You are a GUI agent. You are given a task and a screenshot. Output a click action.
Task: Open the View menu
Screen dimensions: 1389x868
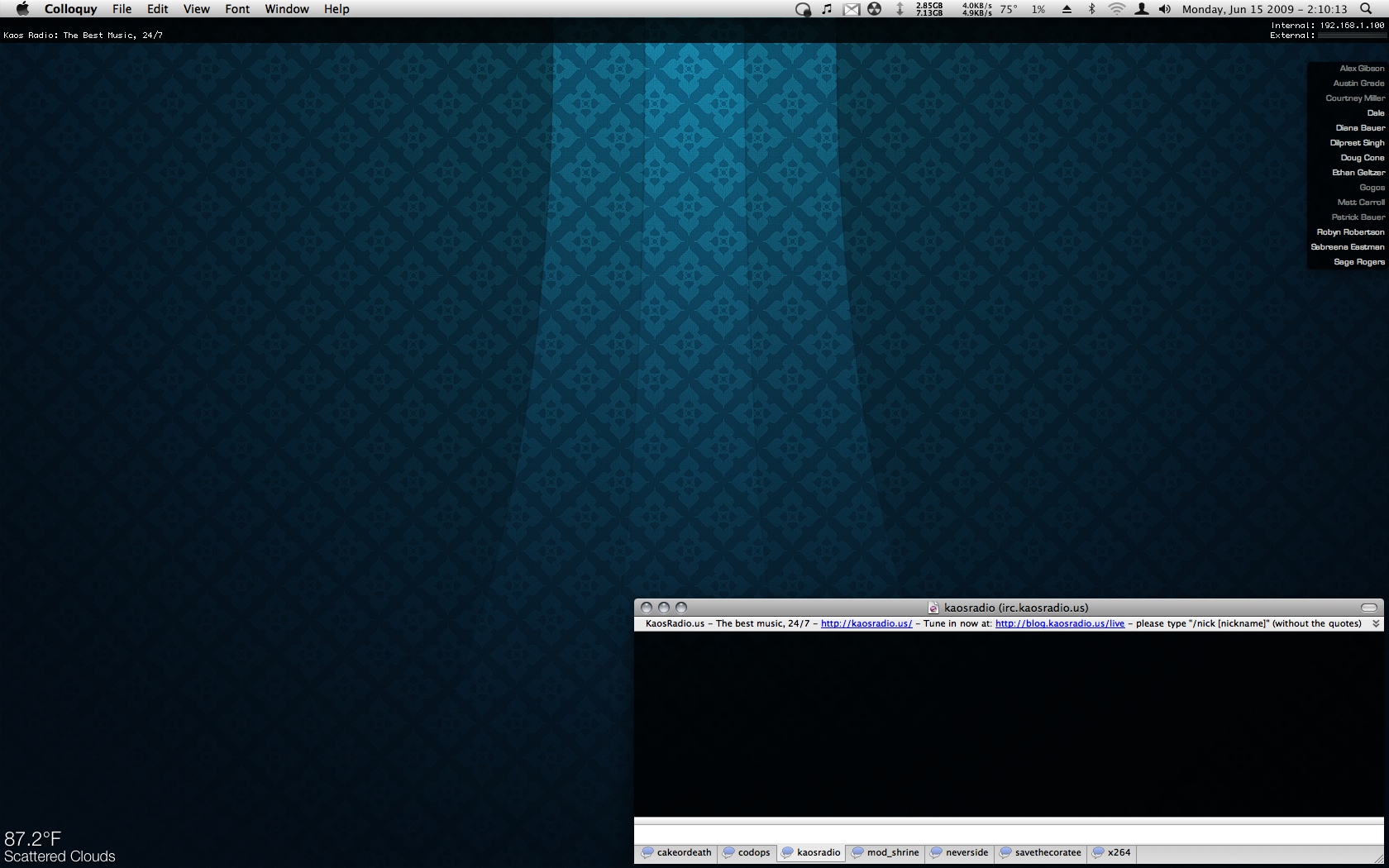196,9
